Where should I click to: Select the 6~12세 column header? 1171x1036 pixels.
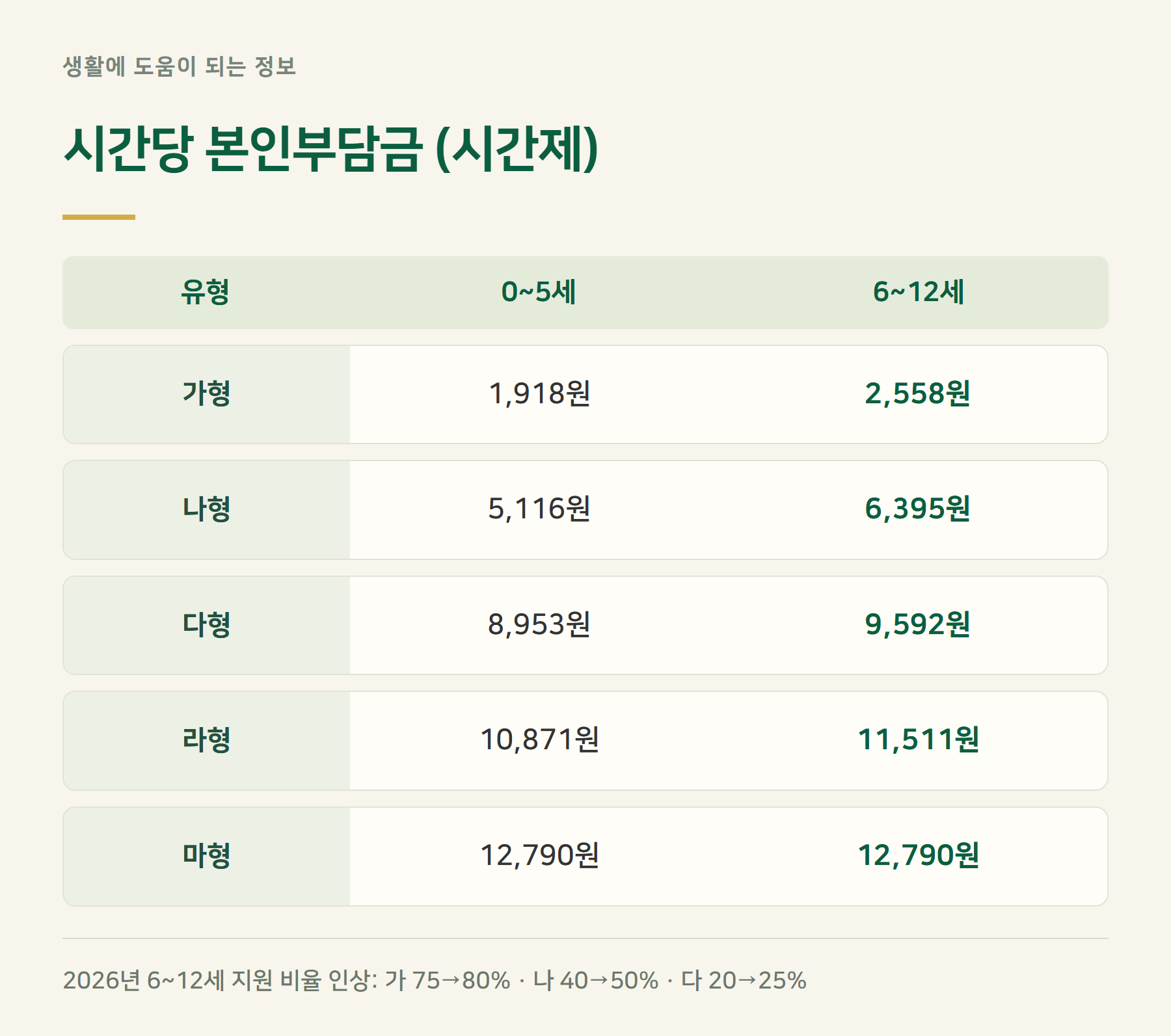(x=919, y=292)
